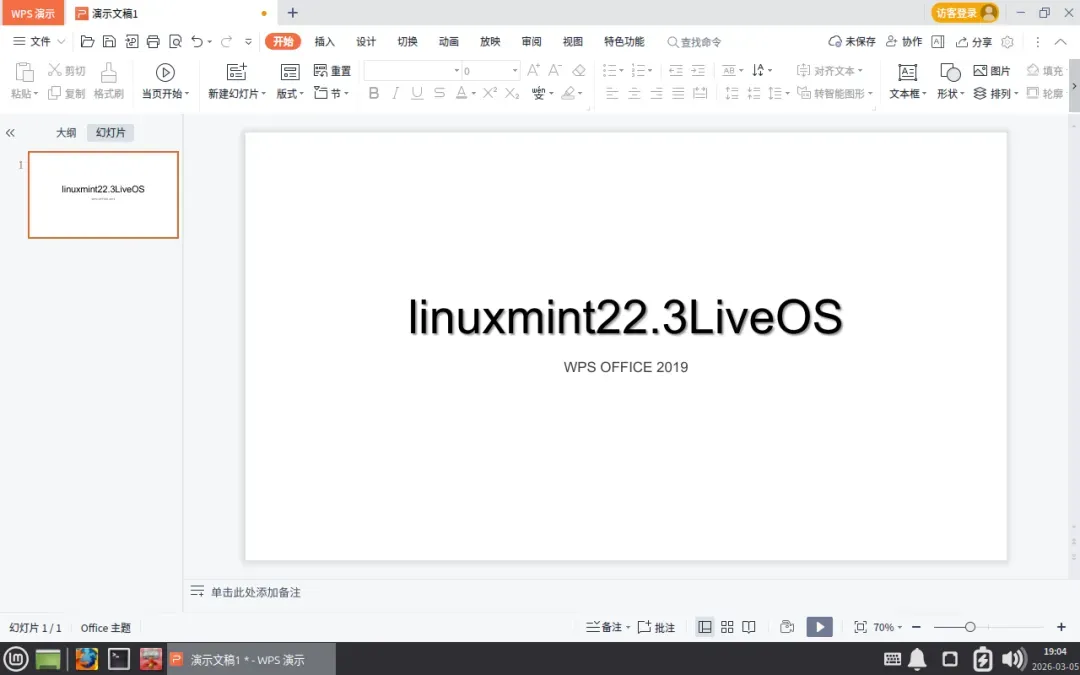Zoom out with the minus button
1080x675 pixels.
pyautogui.click(x=916, y=627)
